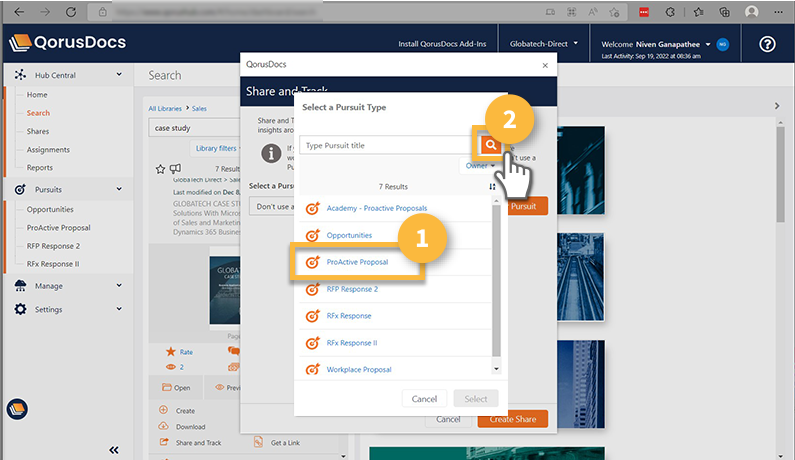Open sidebar RFP Response 2 item
The image size is (795, 460).
point(53,246)
